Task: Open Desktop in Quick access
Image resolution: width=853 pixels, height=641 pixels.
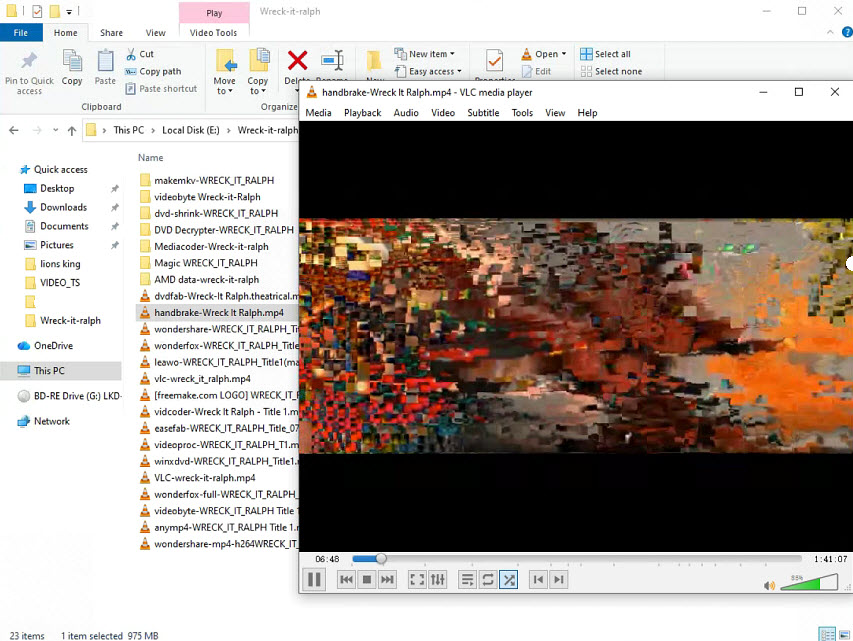Action: point(57,188)
